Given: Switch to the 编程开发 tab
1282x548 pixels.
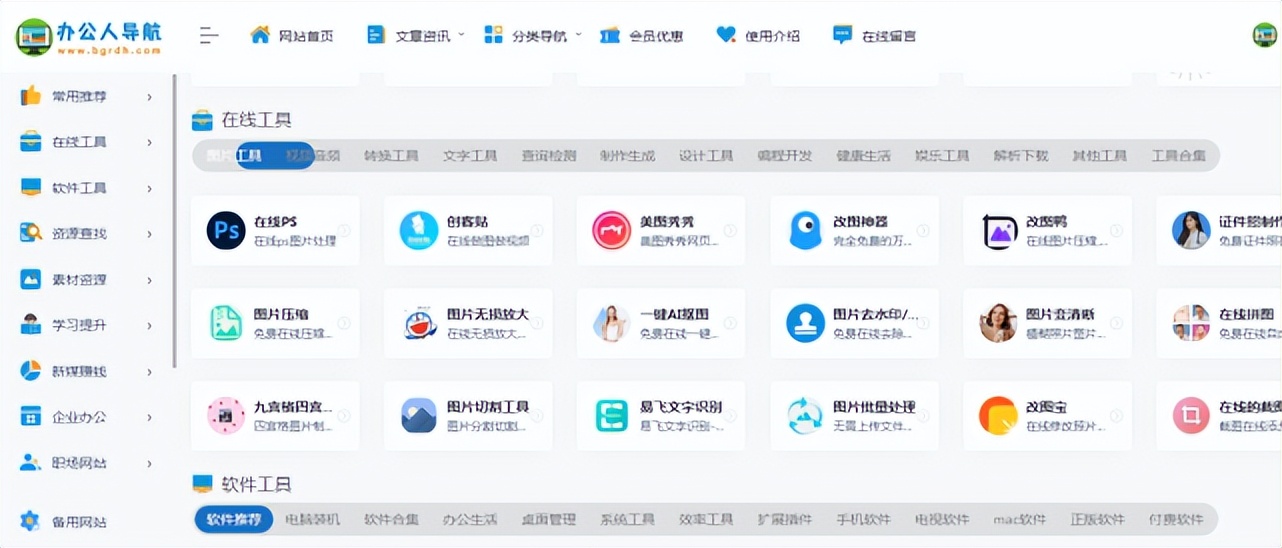Looking at the screenshot, I should [785, 156].
